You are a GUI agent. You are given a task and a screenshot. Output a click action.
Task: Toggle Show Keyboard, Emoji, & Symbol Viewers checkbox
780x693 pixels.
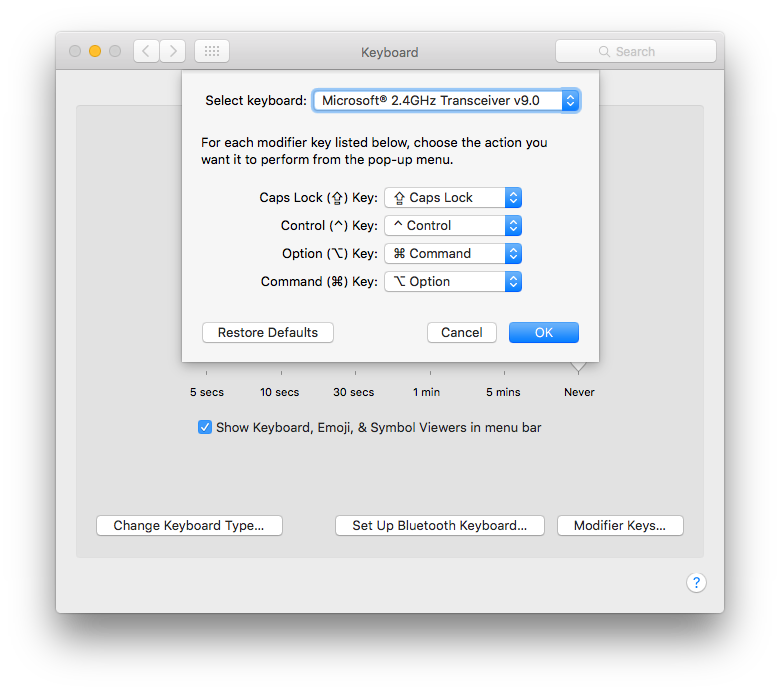tap(205, 427)
